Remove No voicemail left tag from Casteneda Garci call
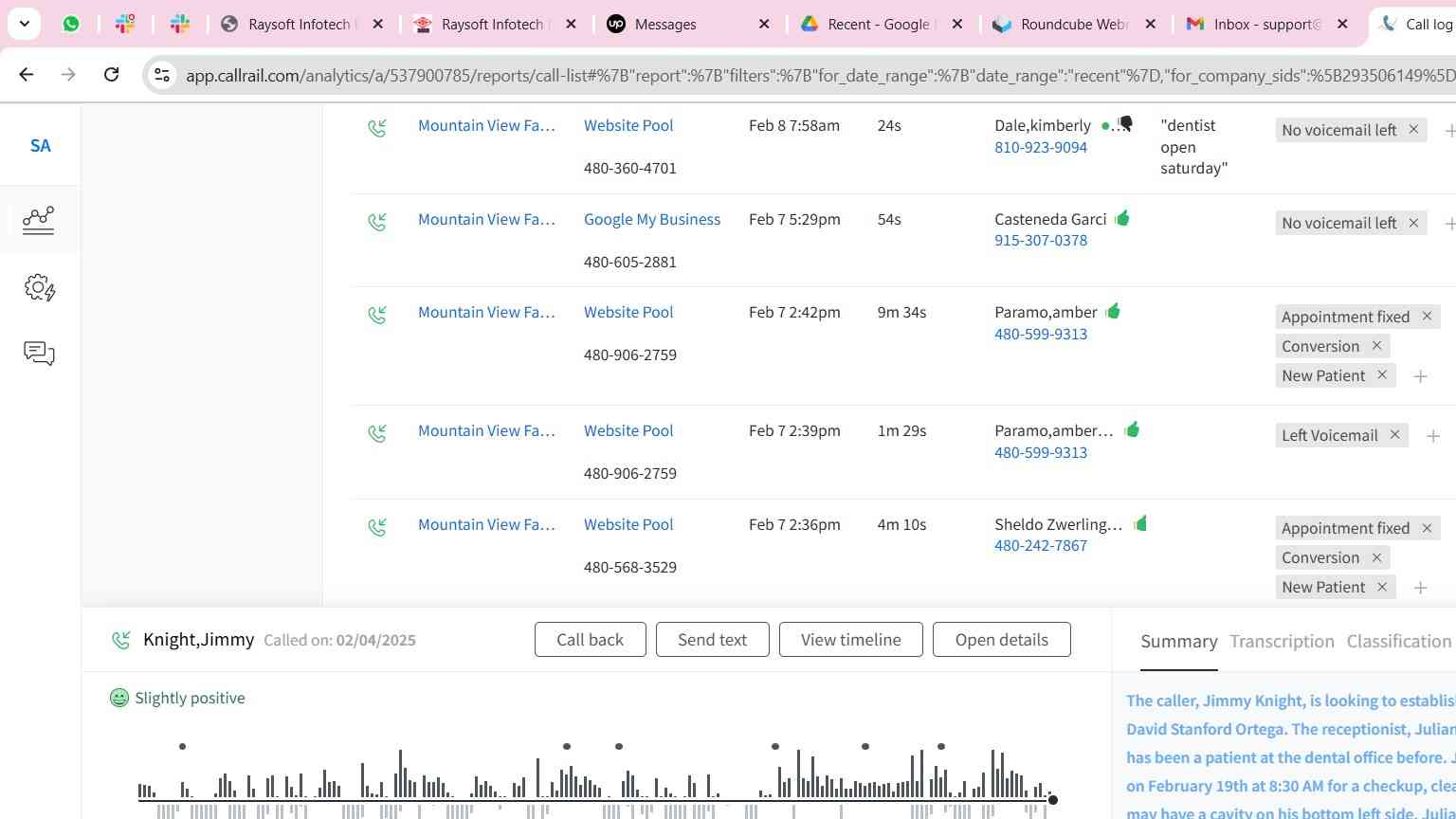The image size is (1456, 819). point(1413,223)
